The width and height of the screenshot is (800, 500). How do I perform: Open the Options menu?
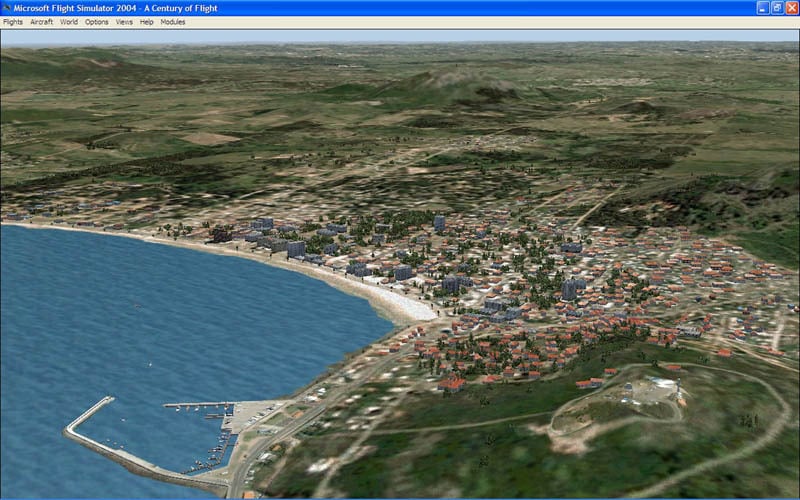click(x=96, y=22)
